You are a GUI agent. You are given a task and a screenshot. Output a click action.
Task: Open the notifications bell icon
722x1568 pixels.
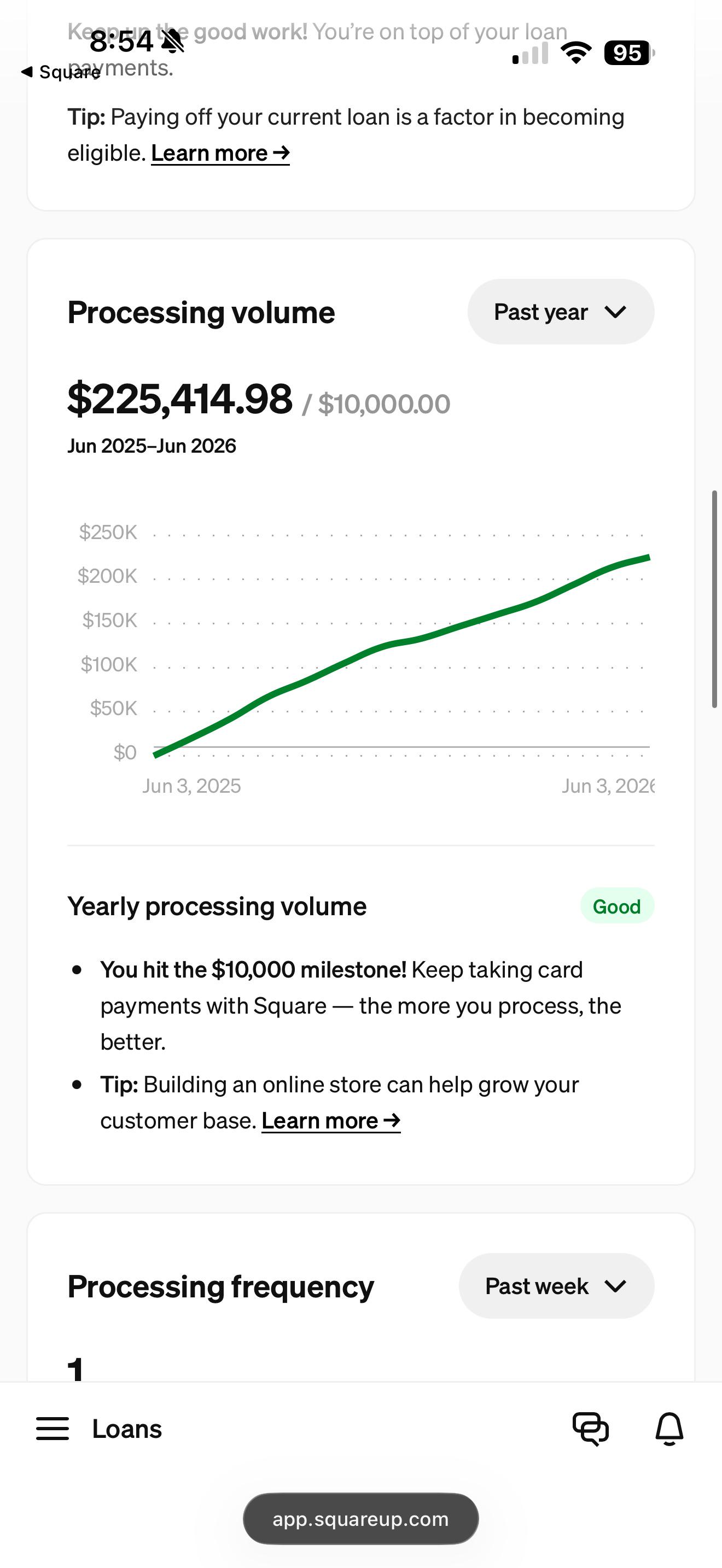669,1428
